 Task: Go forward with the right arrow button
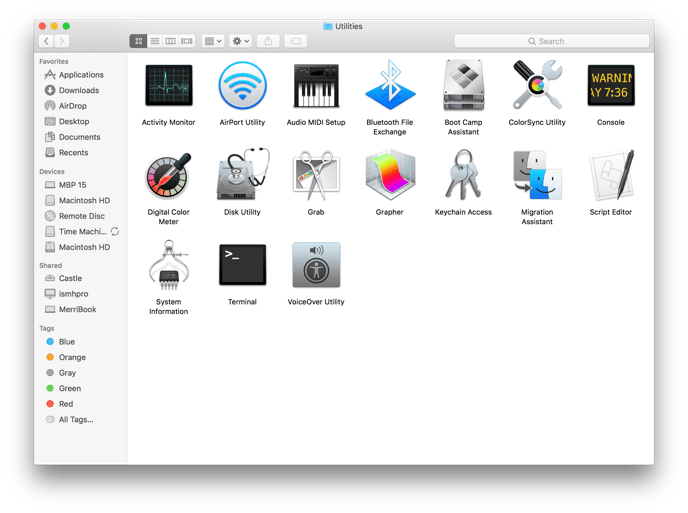click(61, 41)
